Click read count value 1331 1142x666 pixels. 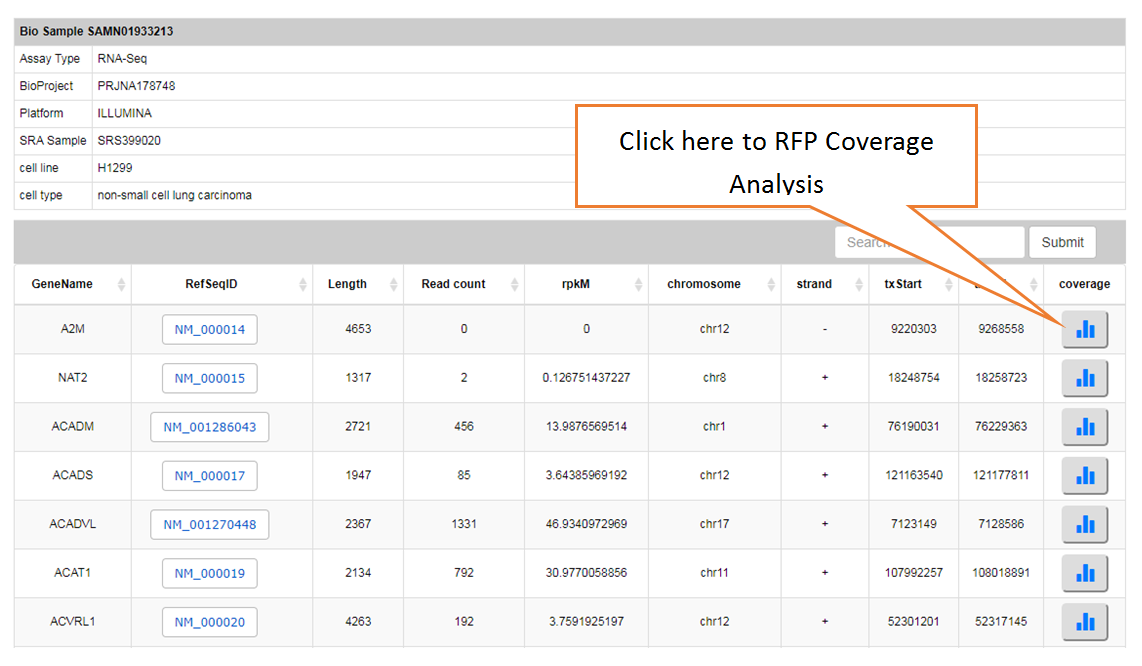464,525
